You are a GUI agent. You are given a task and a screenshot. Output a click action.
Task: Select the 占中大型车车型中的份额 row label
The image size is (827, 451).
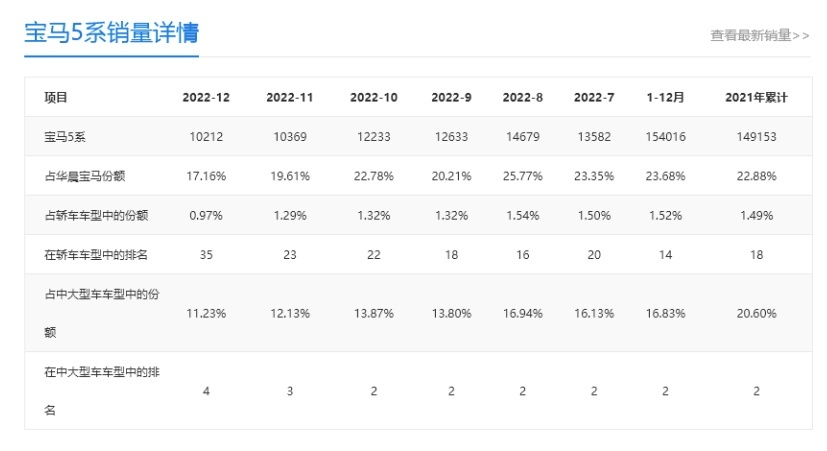pyautogui.click(x=102, y=313)
